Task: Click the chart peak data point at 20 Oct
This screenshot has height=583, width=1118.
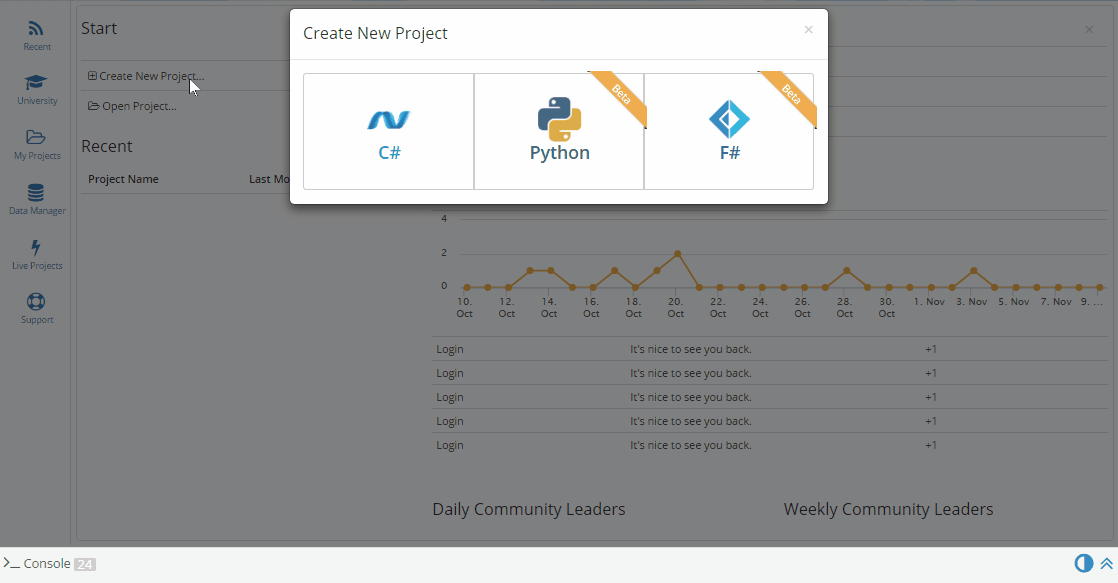Action: 677,254
